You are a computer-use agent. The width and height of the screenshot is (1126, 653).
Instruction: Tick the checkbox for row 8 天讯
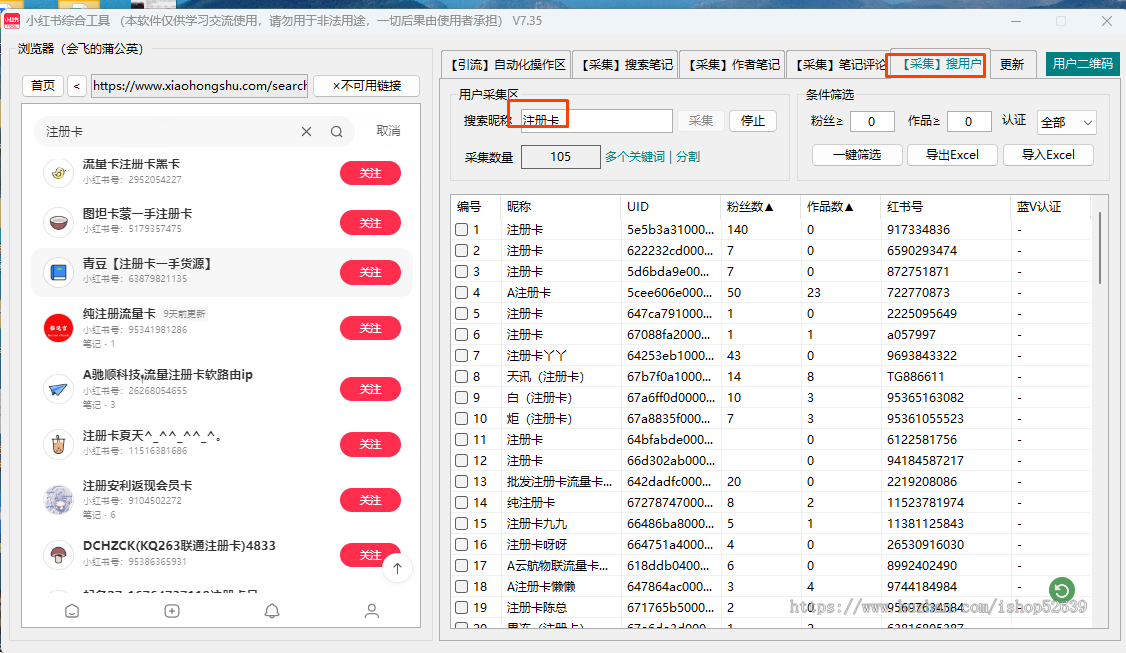(462, 377)
